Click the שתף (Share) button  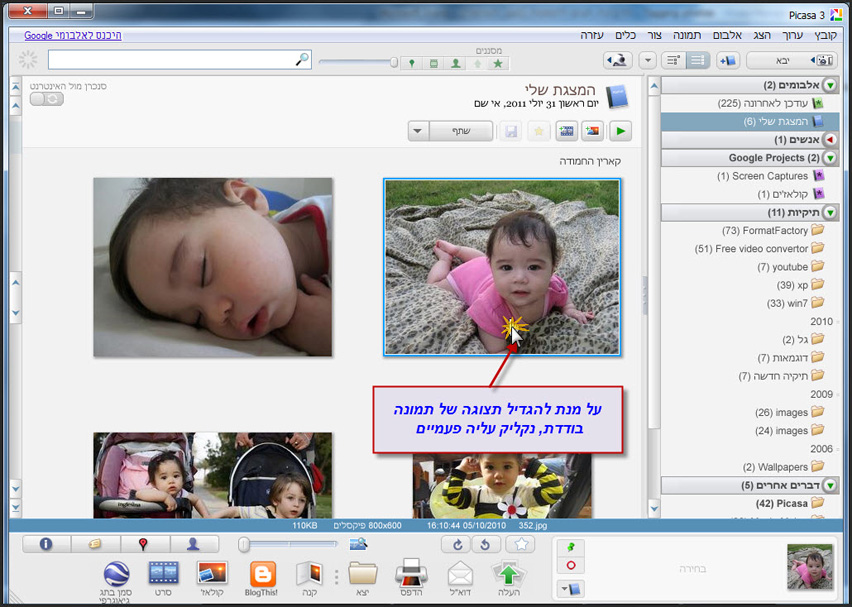coord(461,131)
